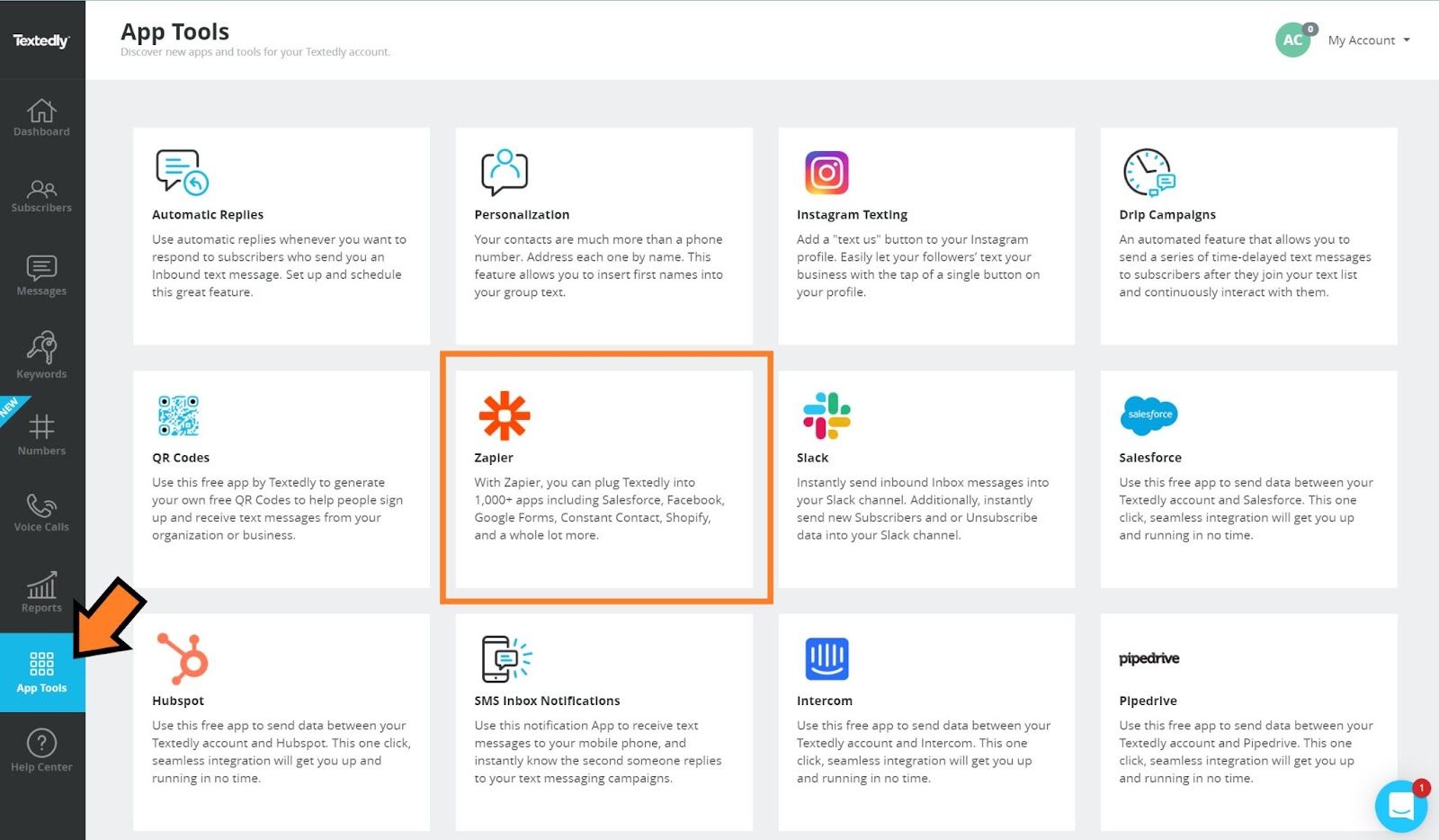Viewport: 1439px width, 840px height.
Task: Open the Hubspot title link
Action: (178, 701)
